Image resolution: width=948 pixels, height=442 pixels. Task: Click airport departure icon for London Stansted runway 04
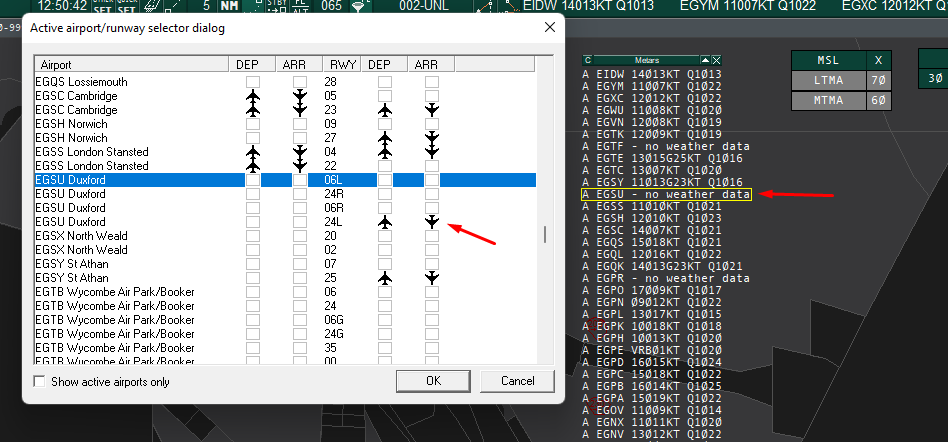coord(253,152)
